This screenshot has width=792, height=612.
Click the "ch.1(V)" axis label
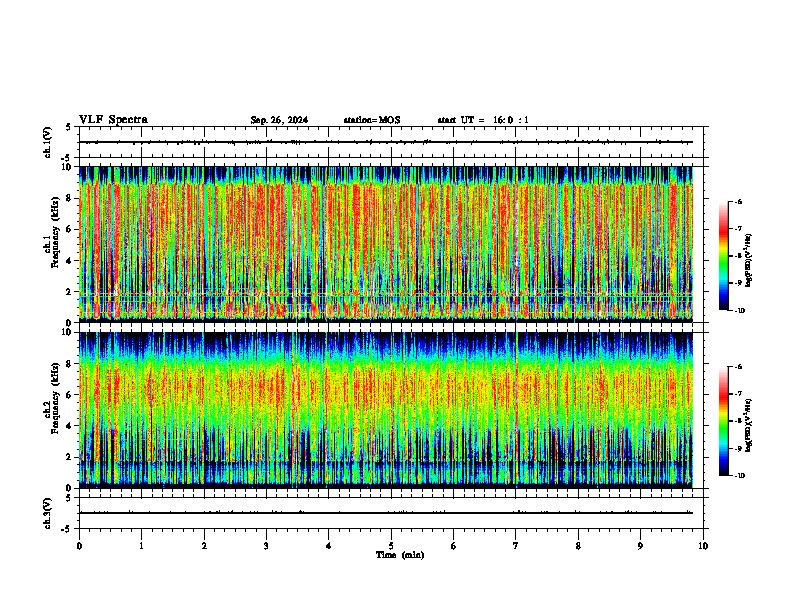(47, 142)
